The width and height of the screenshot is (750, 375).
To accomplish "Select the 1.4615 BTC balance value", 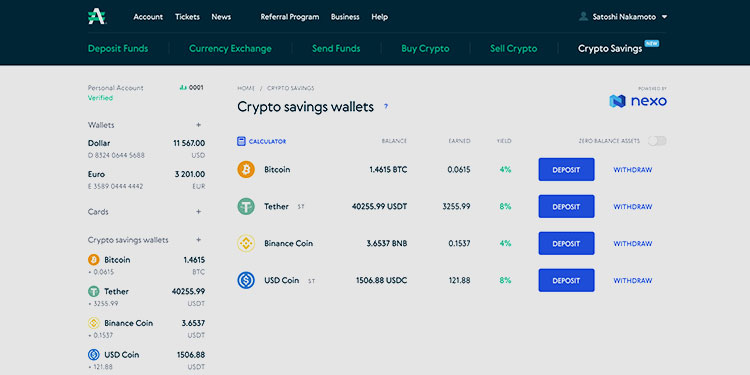I will tap(388, 169).
